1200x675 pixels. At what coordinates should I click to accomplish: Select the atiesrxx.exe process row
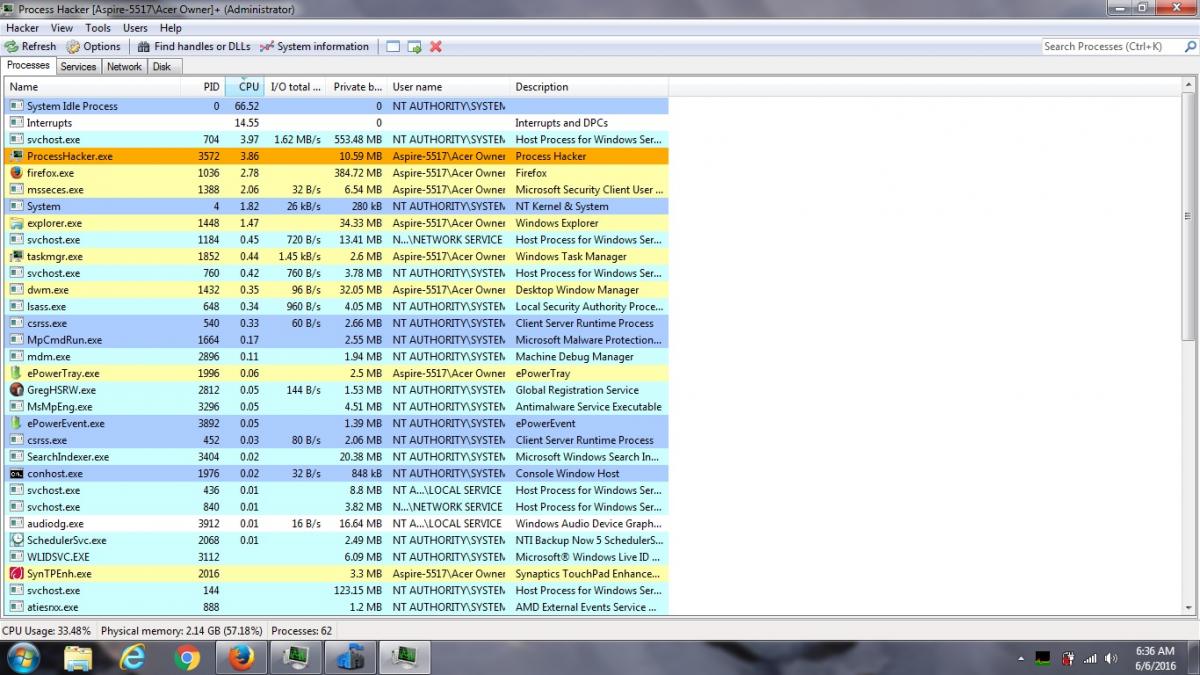(x=337, y=607)
